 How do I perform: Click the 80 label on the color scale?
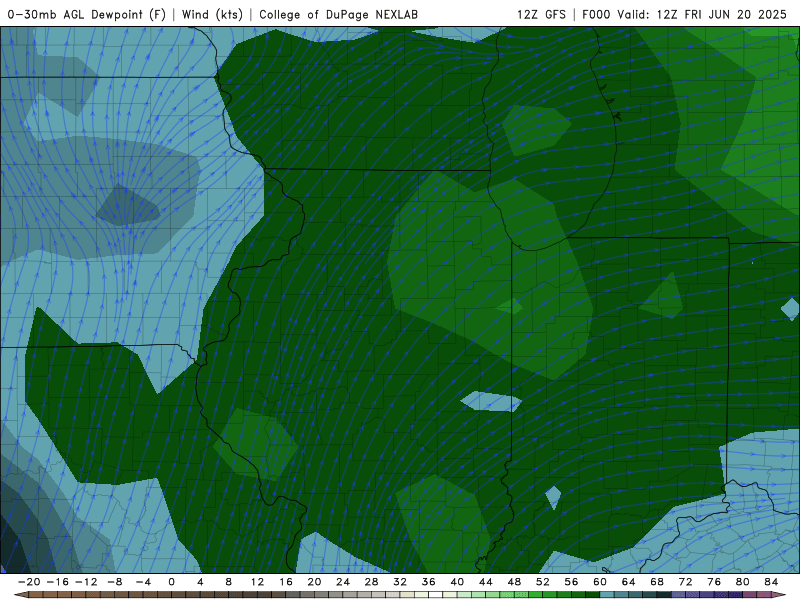click(743, 582)
